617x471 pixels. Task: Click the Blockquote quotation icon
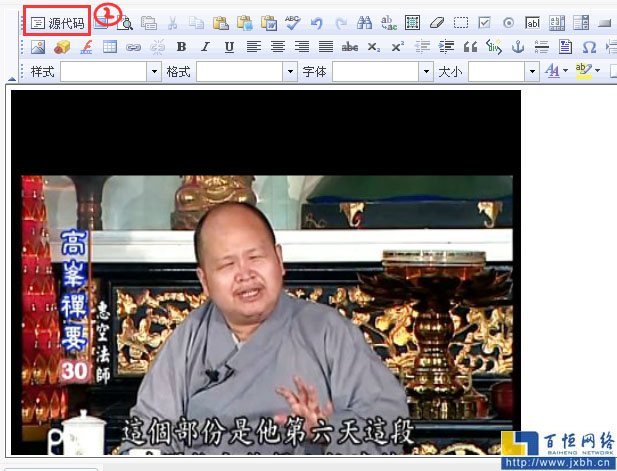[470, 47]
